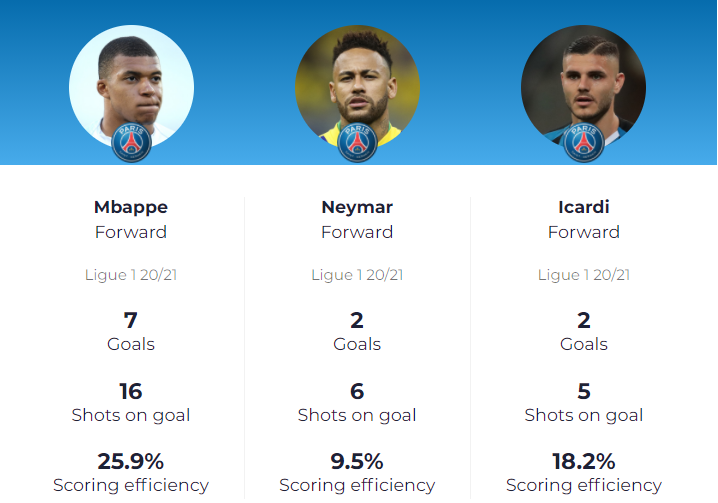Click Neymar's 9.5% scoring efficiency
Viewport: 718px width, 503px height.
357,473
